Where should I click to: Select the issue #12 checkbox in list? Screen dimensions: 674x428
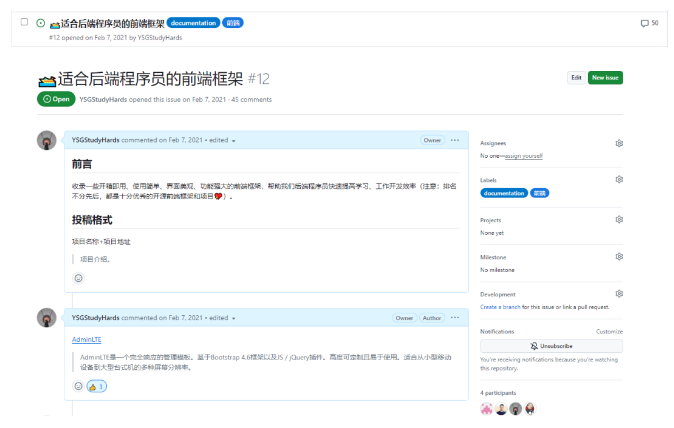pos(25,22)
